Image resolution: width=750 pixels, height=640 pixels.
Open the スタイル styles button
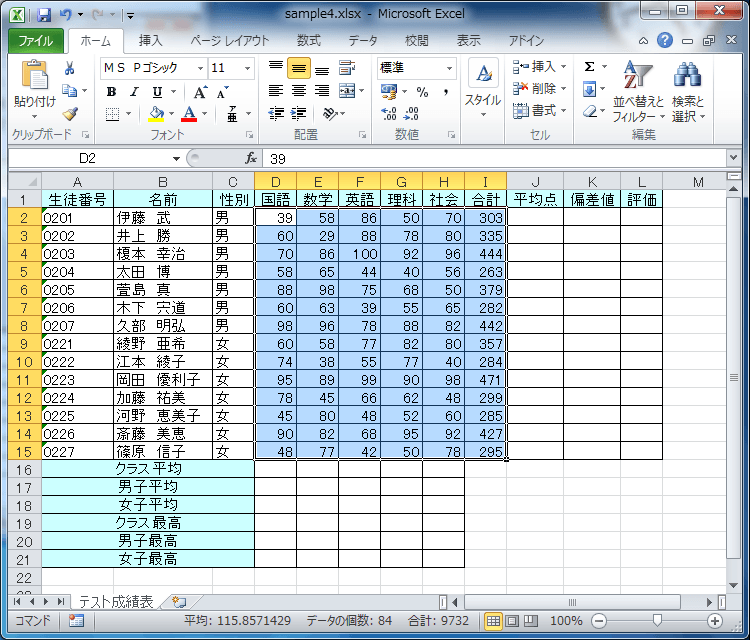[483, 88]
